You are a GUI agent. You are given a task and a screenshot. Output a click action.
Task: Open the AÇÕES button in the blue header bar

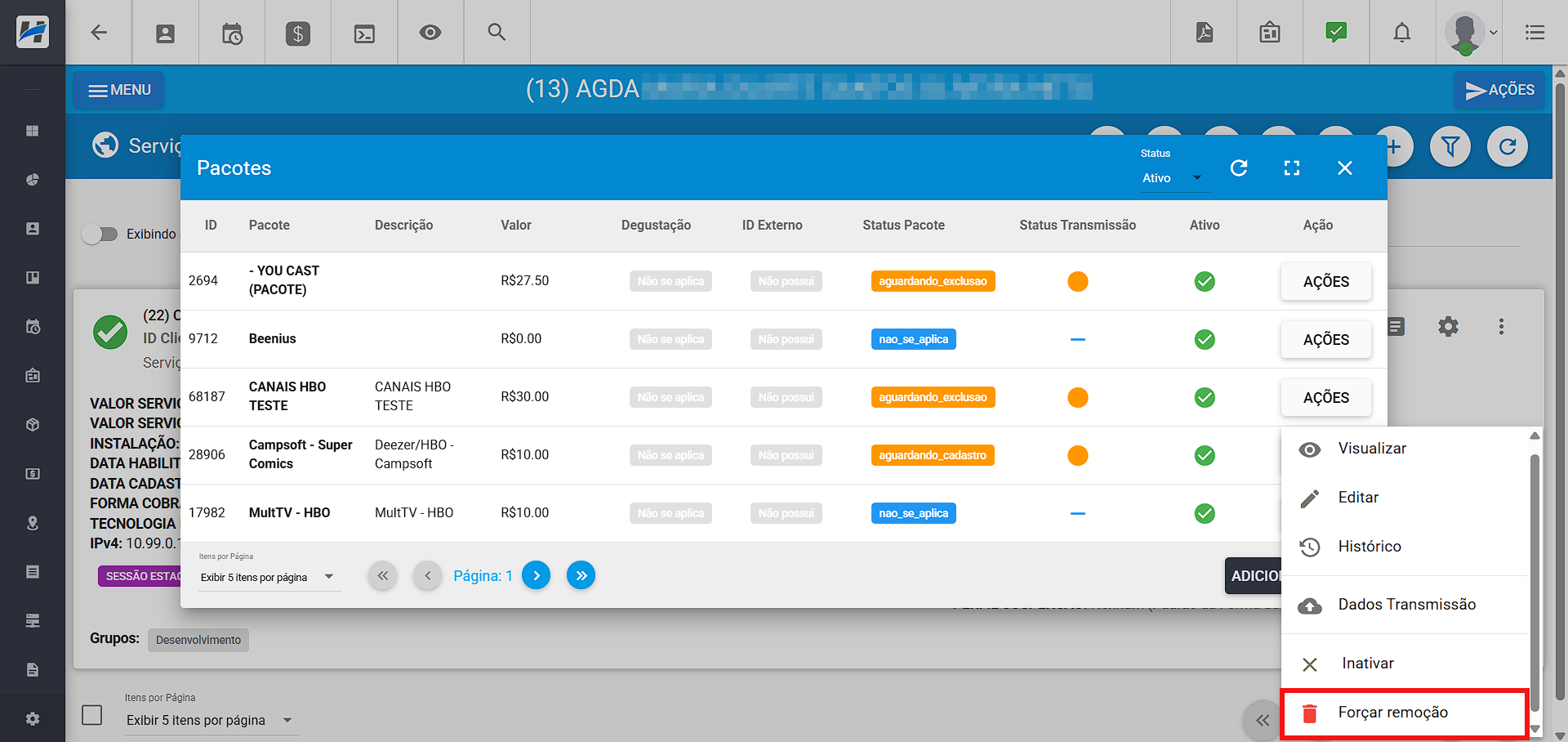[1499, 90]
